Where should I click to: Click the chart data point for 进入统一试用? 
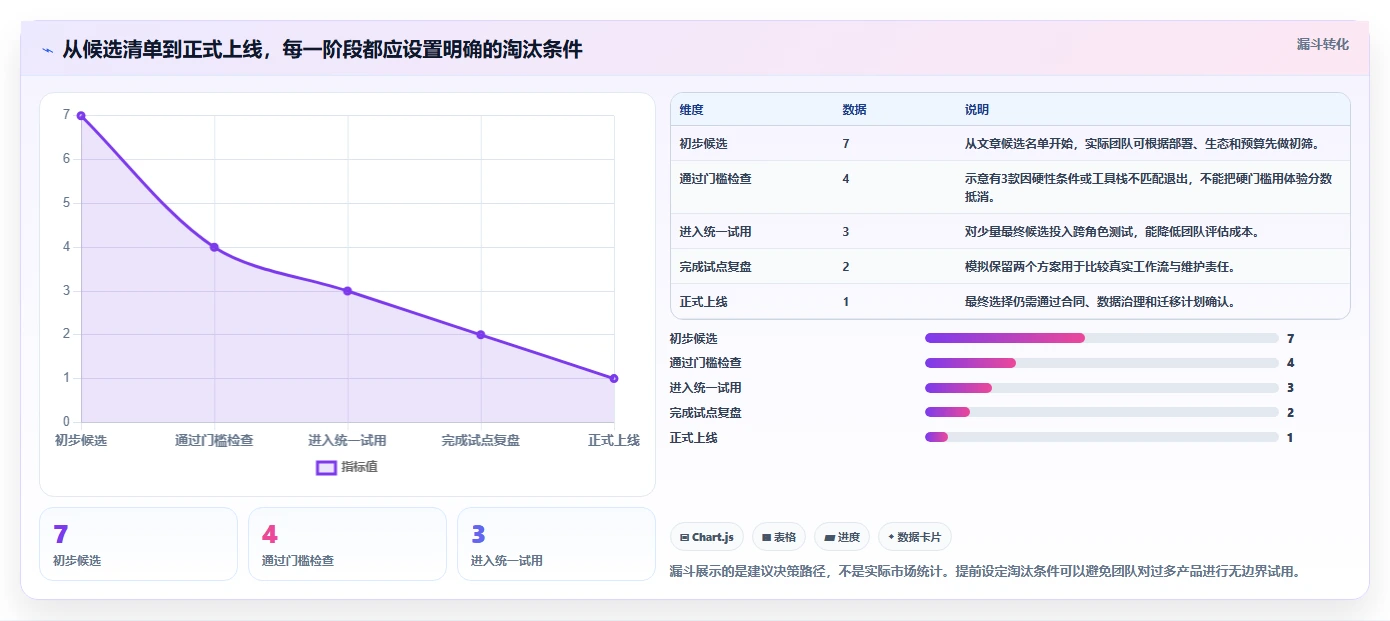[347, 291]
